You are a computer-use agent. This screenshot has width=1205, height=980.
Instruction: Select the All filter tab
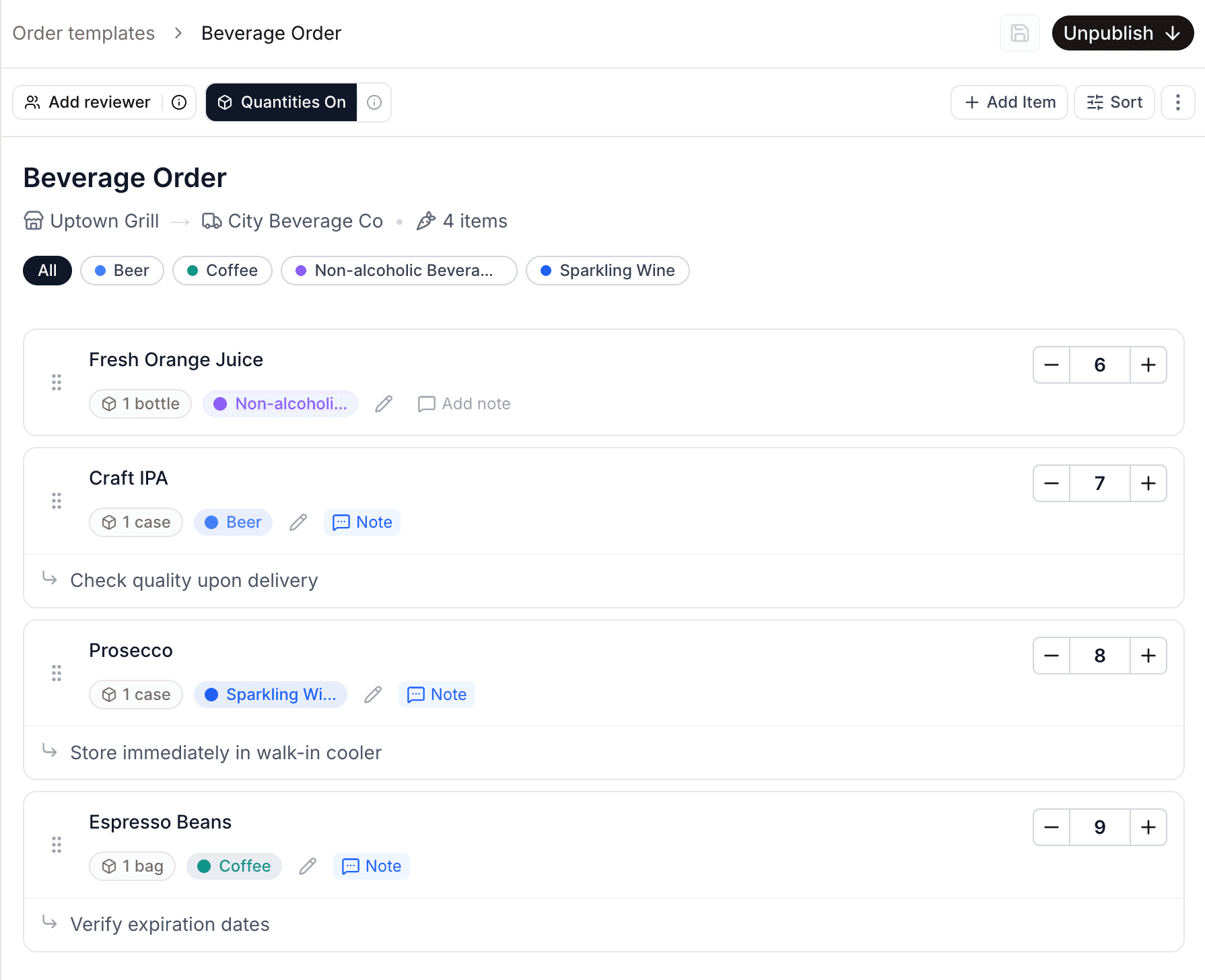coord(47,271)
